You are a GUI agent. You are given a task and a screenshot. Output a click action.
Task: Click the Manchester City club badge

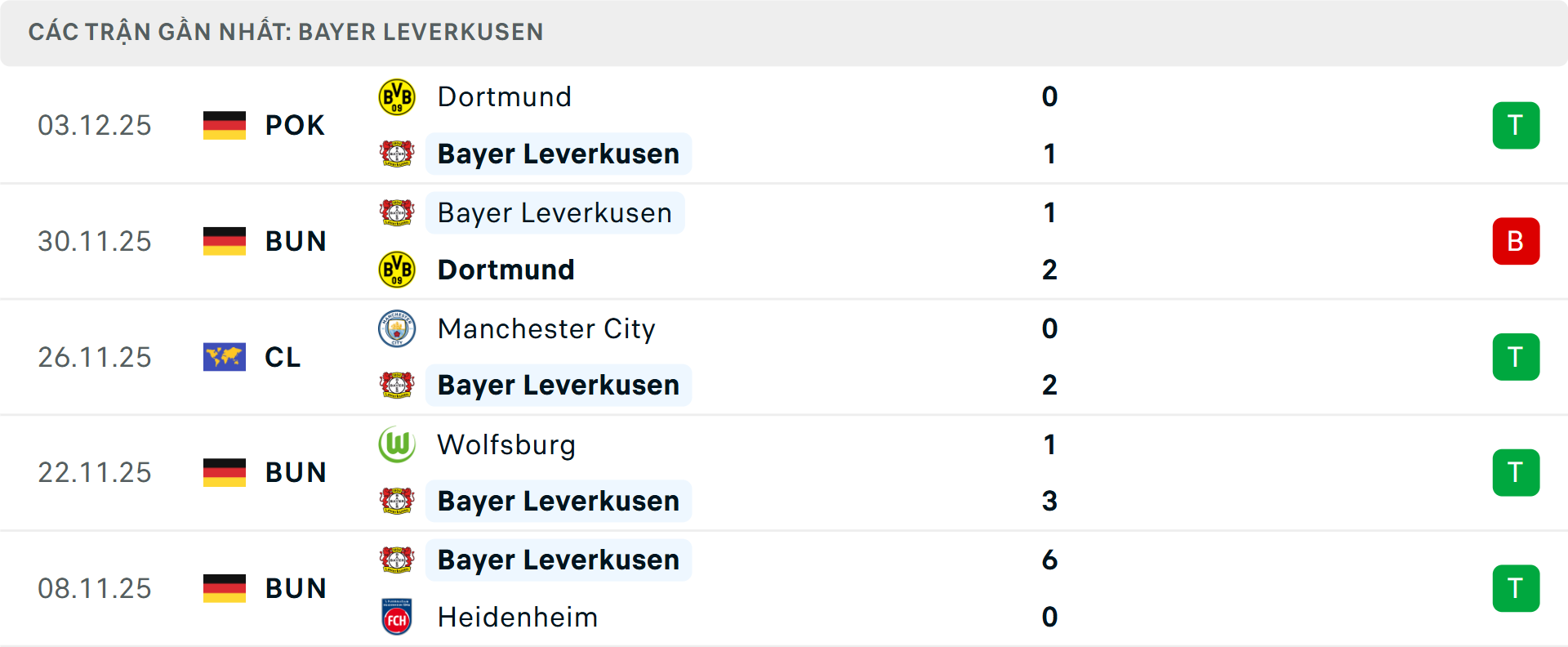point(397,329)
